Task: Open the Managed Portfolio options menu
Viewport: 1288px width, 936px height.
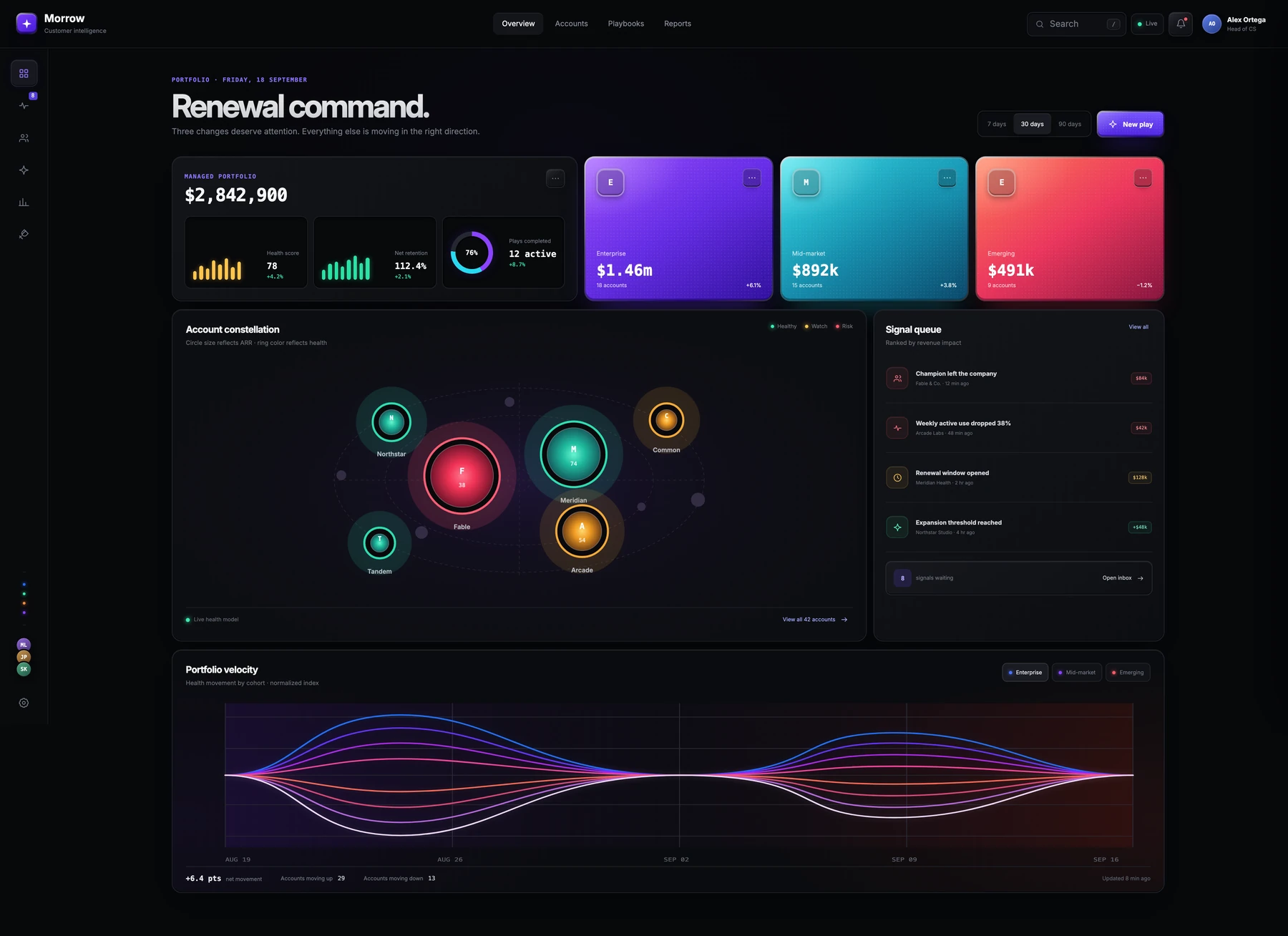Action: 555,178
